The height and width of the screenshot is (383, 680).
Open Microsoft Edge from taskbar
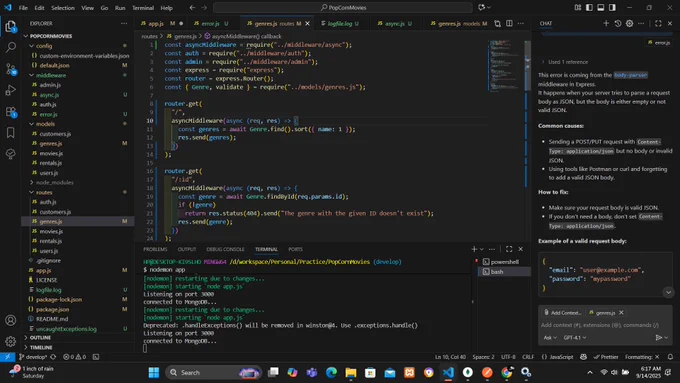point(331,373)
